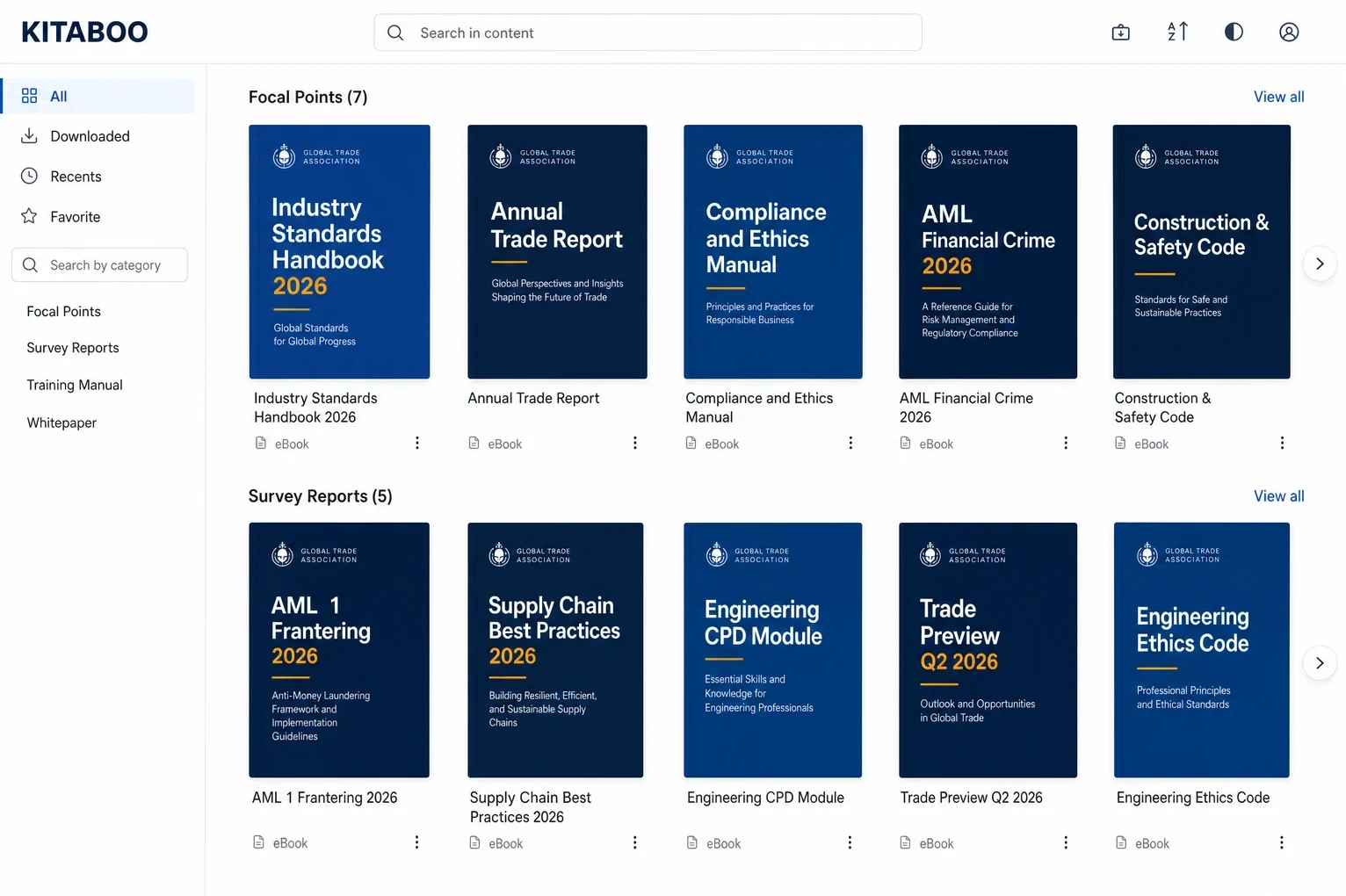Screen dimensions: 1346x896
Task: View all Focal Points books
Action: [1278, 97]
